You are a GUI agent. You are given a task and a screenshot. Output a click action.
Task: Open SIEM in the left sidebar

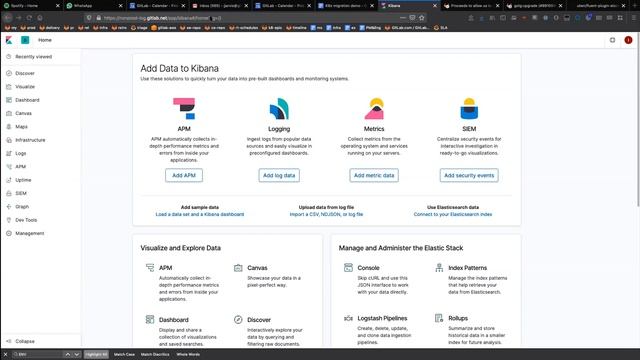point(21,193)
